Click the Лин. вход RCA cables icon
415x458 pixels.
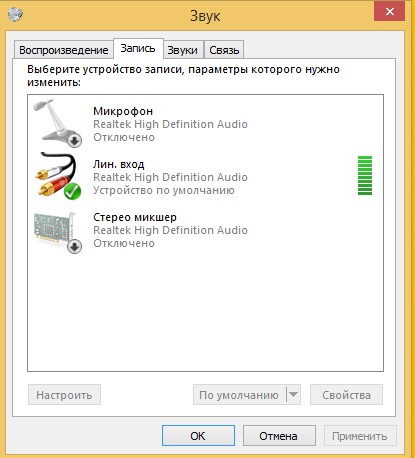coord(57,176)
